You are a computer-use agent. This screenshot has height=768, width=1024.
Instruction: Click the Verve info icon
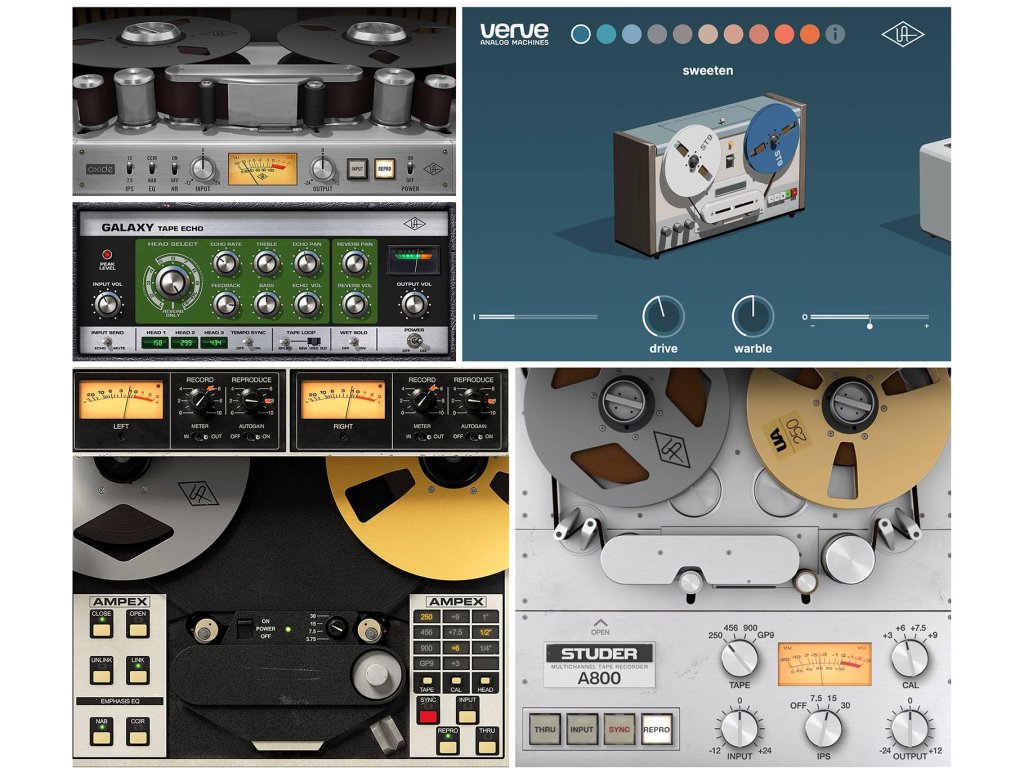point(836,34)
